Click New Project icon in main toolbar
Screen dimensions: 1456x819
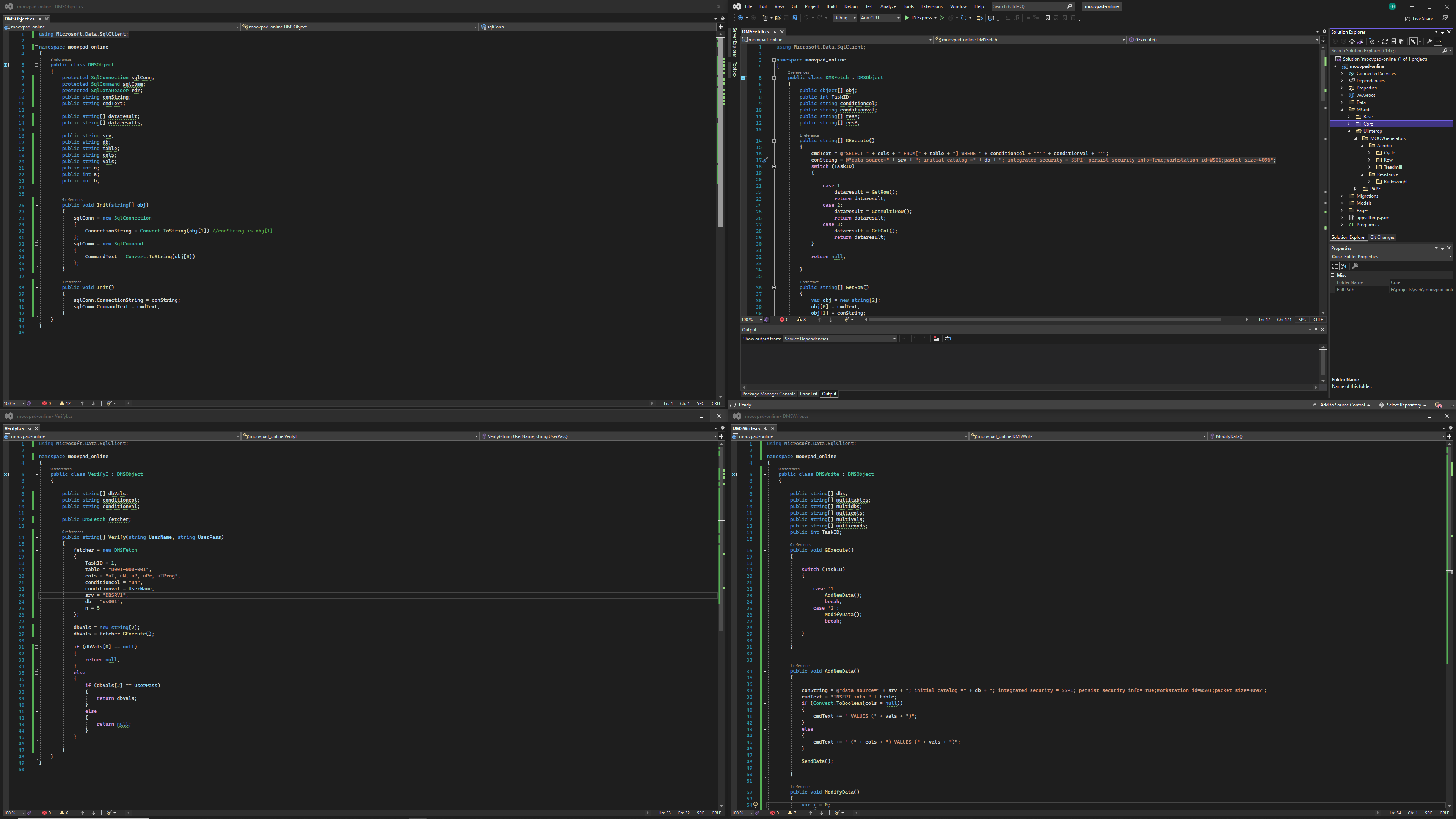(x=765, y=18)
